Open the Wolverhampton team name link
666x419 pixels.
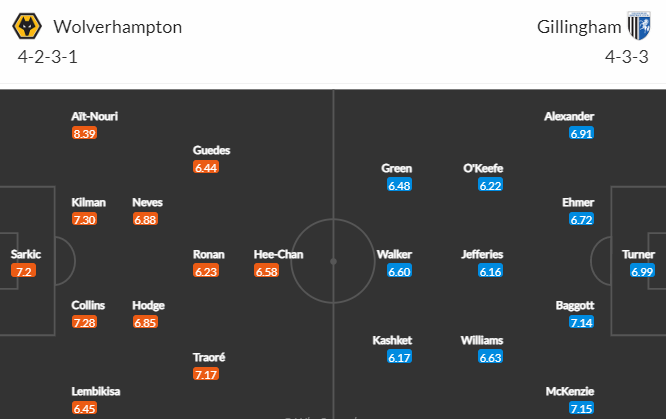click(x=118, y=27)
